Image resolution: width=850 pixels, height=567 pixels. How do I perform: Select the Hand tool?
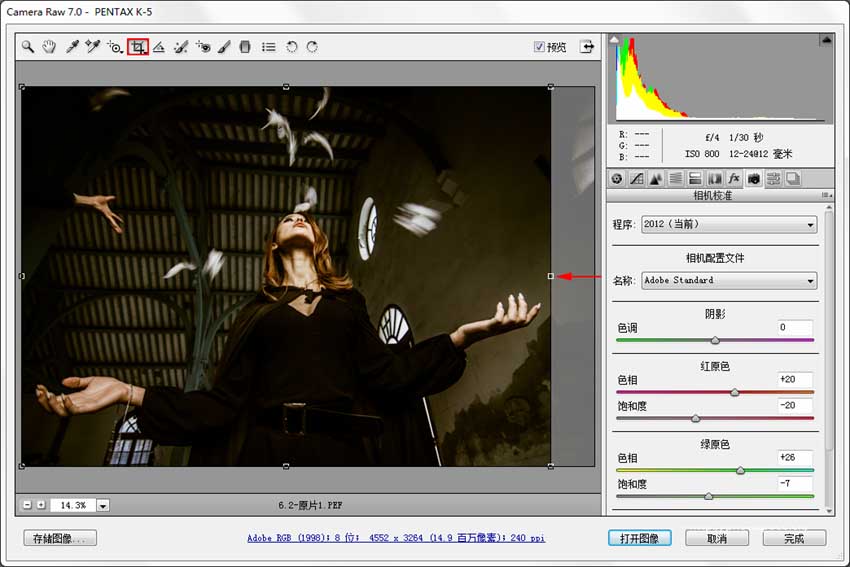click(x=49, y=47)
